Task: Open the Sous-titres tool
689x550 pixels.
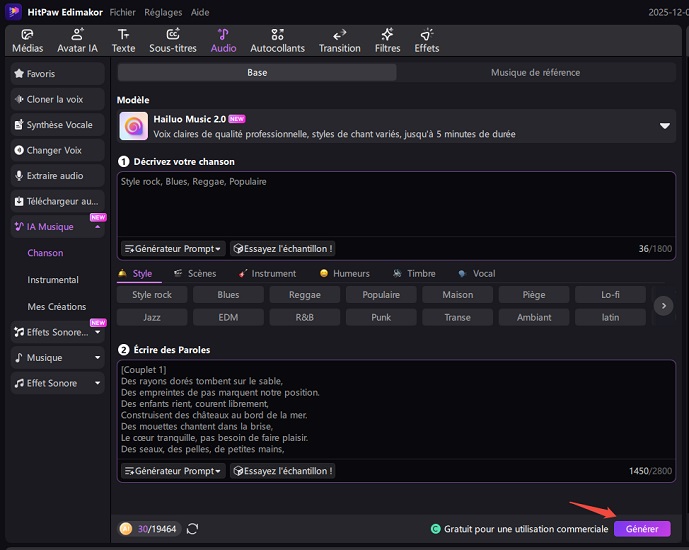Action: point(173,40)
